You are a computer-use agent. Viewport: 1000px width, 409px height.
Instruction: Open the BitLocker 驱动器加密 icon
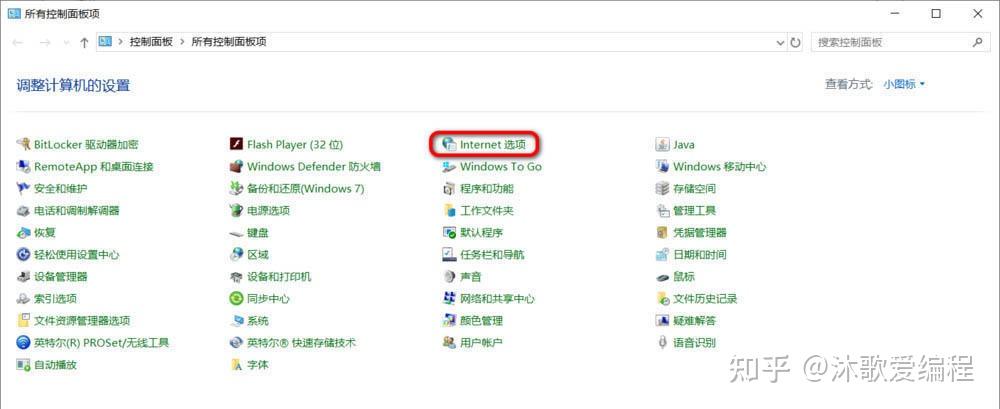24,144
